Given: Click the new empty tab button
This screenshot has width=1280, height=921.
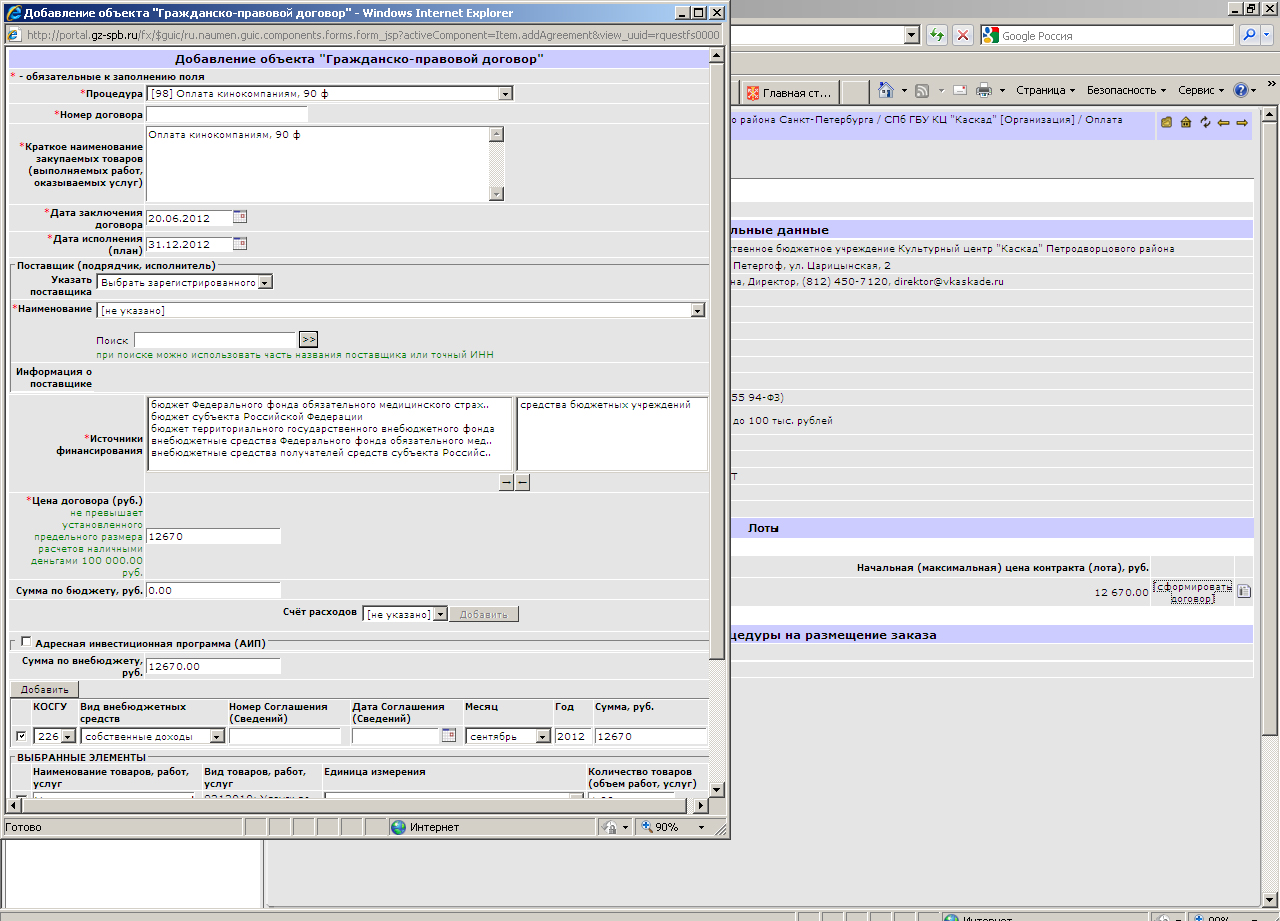Looking at the screenshot, I should (853, 93).
